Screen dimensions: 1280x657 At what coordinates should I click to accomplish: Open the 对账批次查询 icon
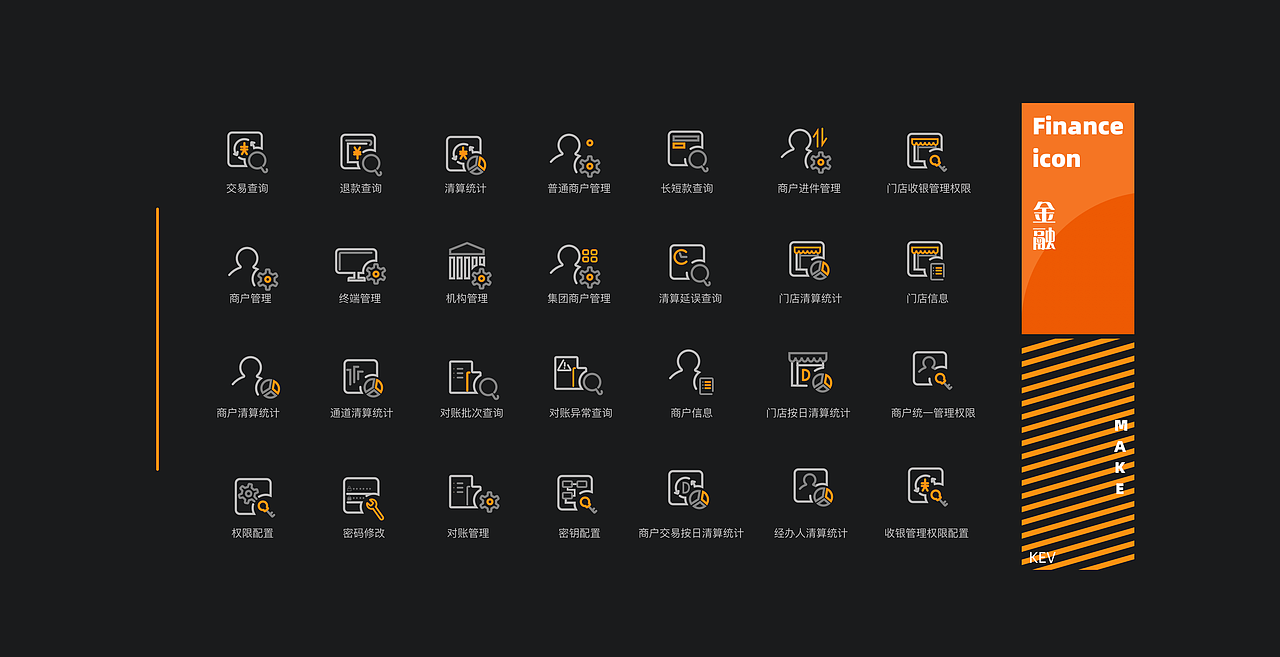(473, 379)
